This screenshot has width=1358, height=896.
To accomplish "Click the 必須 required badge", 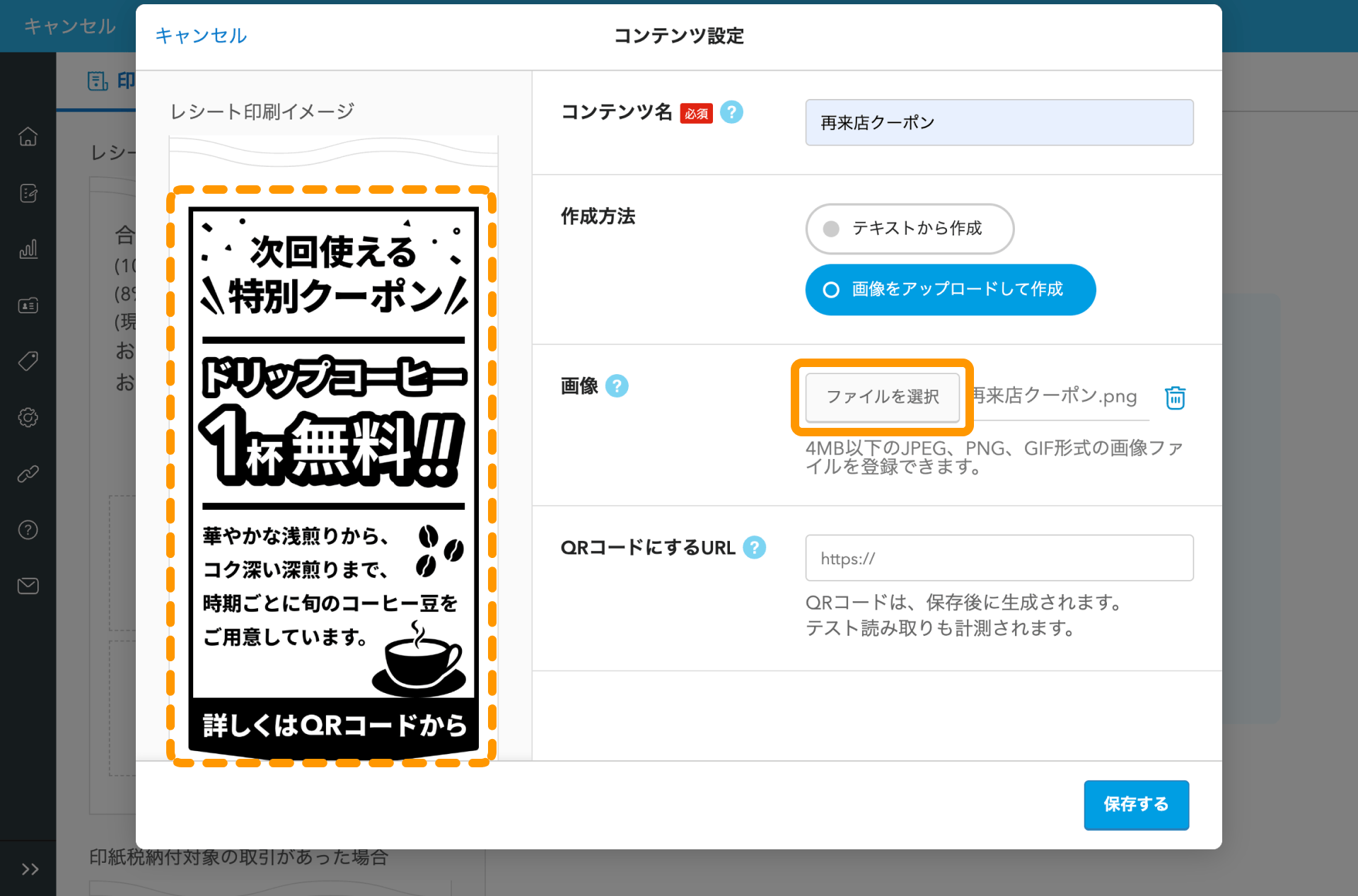I will [x=696, y=113].
